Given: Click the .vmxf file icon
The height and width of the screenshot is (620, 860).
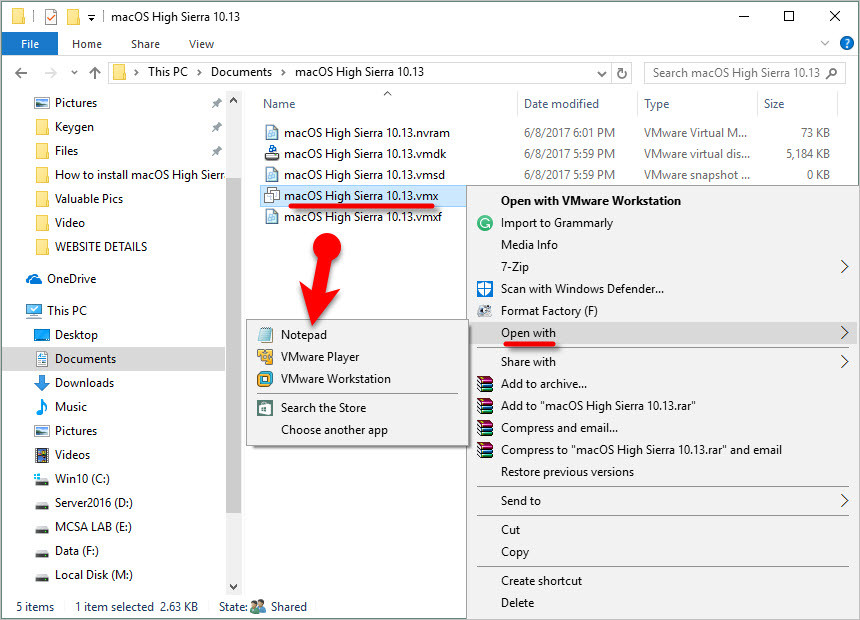Looking at the screenshot, I should click(271, 216).
